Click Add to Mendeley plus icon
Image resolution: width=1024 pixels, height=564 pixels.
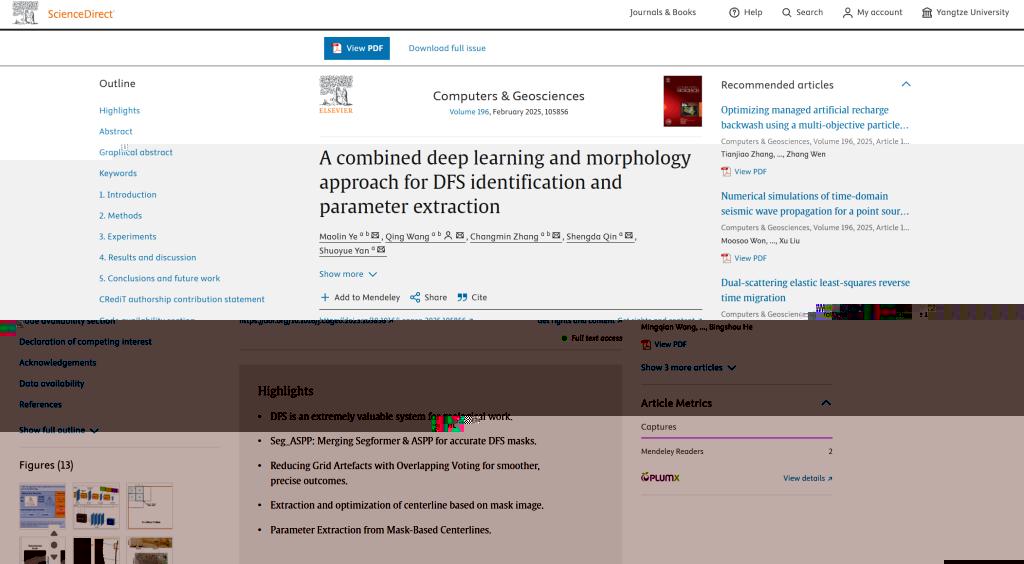pos(325,297)
